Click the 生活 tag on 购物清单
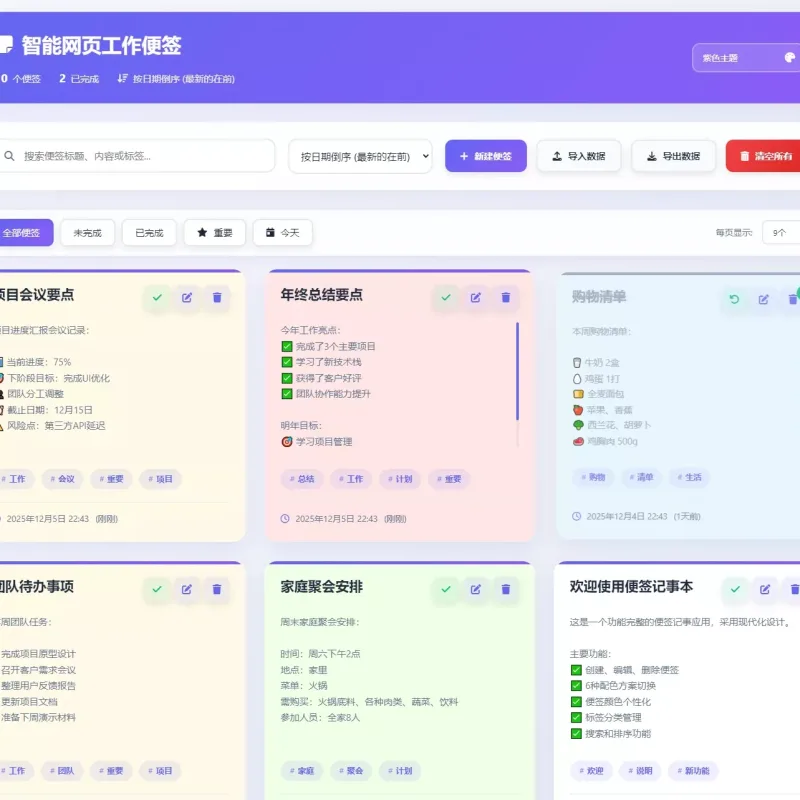The height and width of the screenshot is (800, 800). point(689,477)
